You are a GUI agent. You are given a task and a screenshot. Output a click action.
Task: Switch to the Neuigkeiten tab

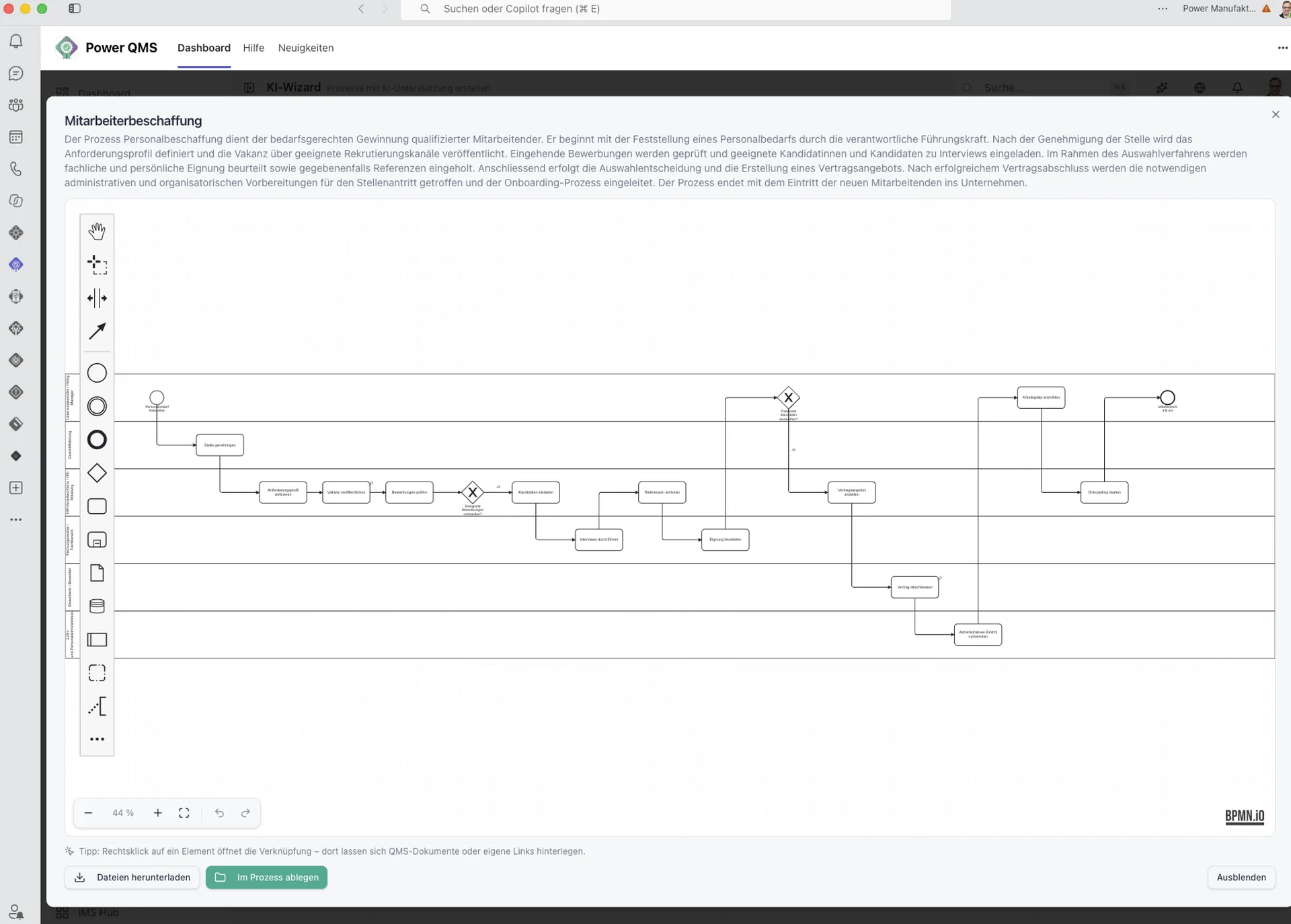(x=306, y=48)
